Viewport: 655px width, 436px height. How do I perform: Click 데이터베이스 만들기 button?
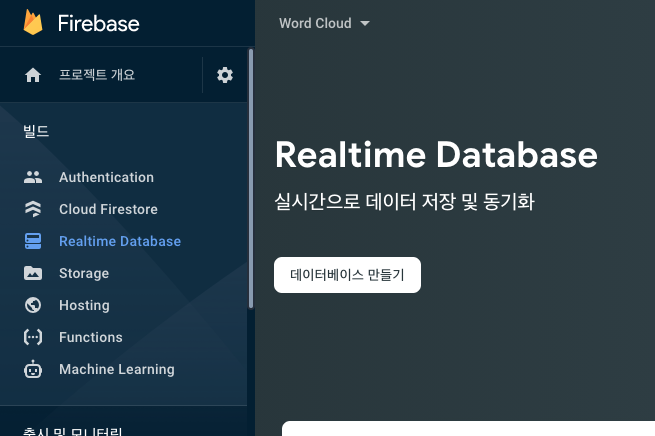coord(347,275)
